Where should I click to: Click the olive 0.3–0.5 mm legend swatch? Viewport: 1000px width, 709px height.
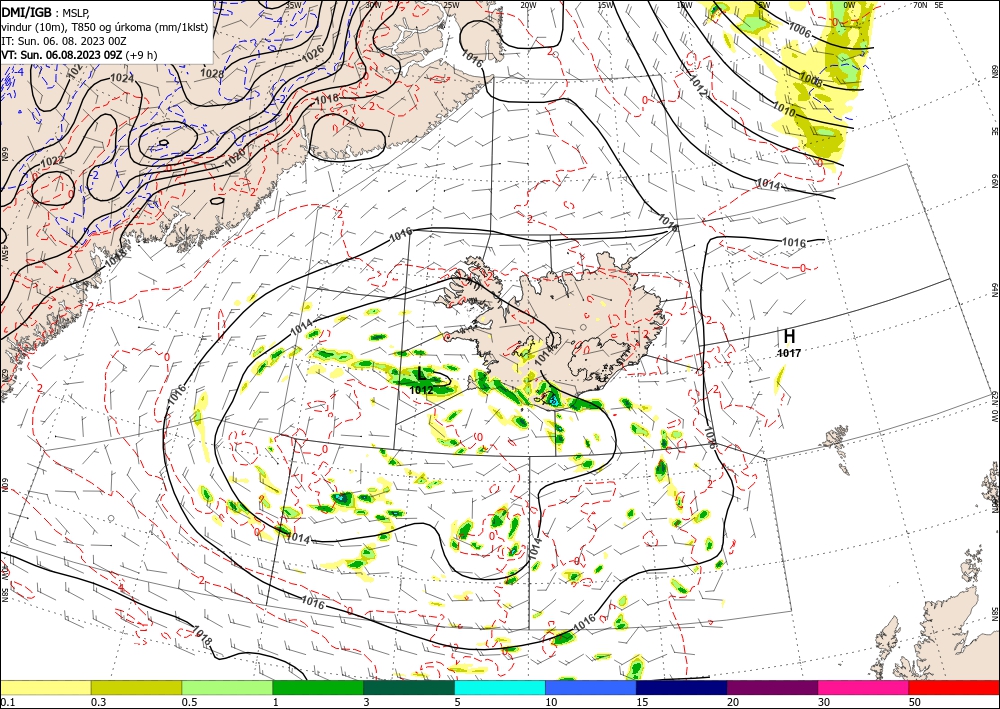click(136, 687)
